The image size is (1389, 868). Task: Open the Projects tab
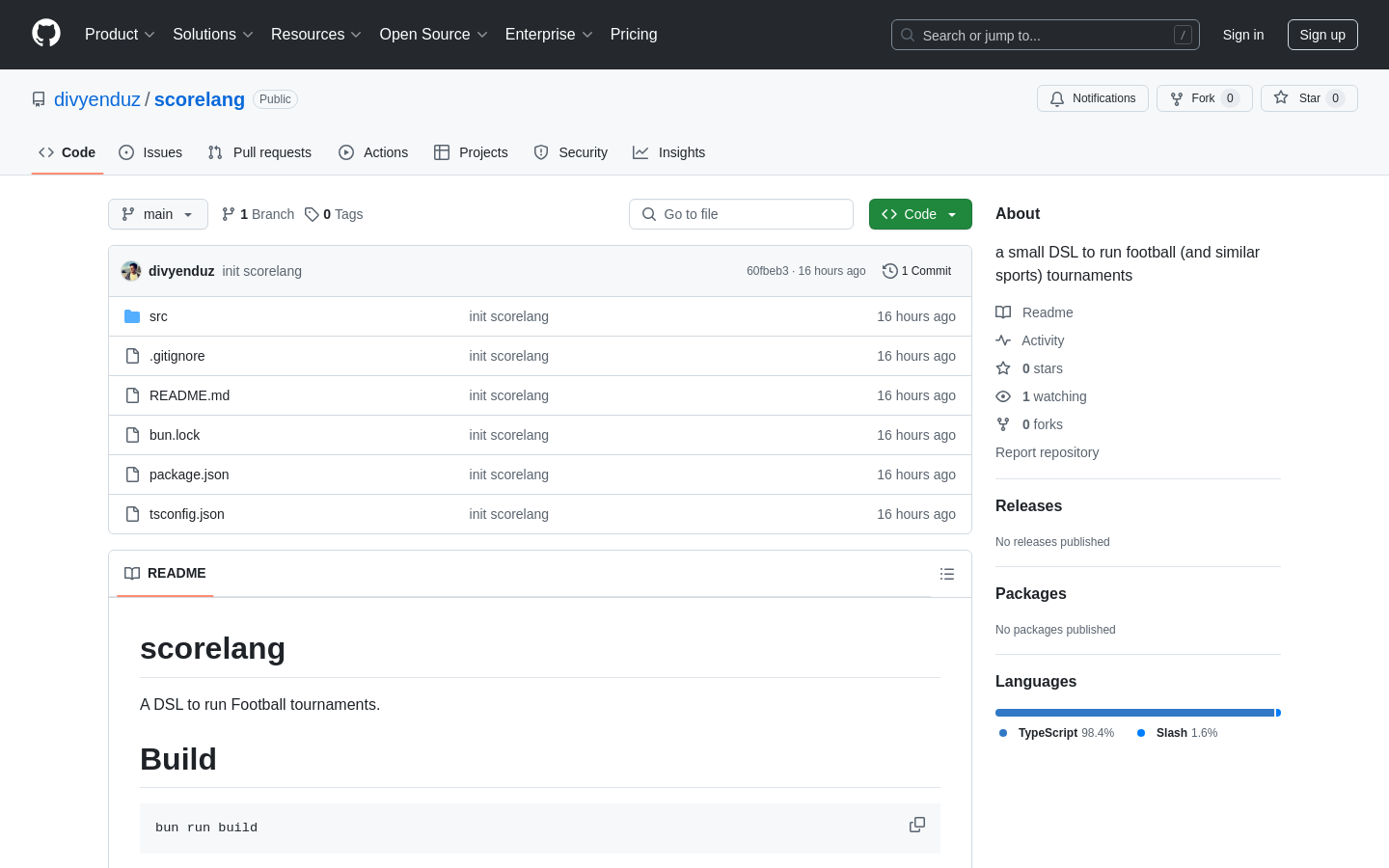click(x=471, y=152)
